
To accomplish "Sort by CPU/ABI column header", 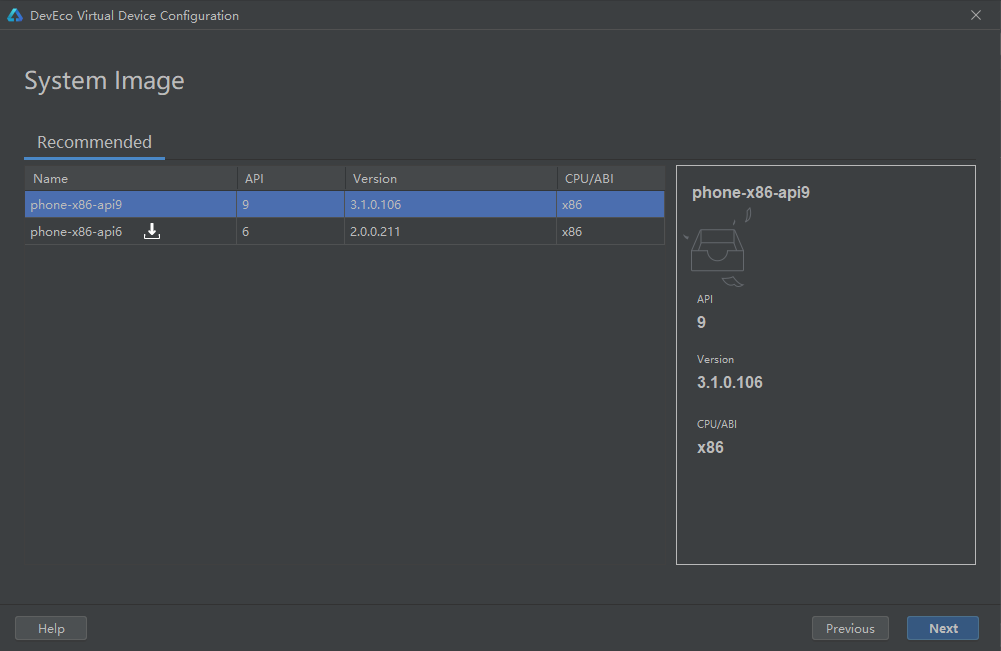I will (x=610, y=179).
